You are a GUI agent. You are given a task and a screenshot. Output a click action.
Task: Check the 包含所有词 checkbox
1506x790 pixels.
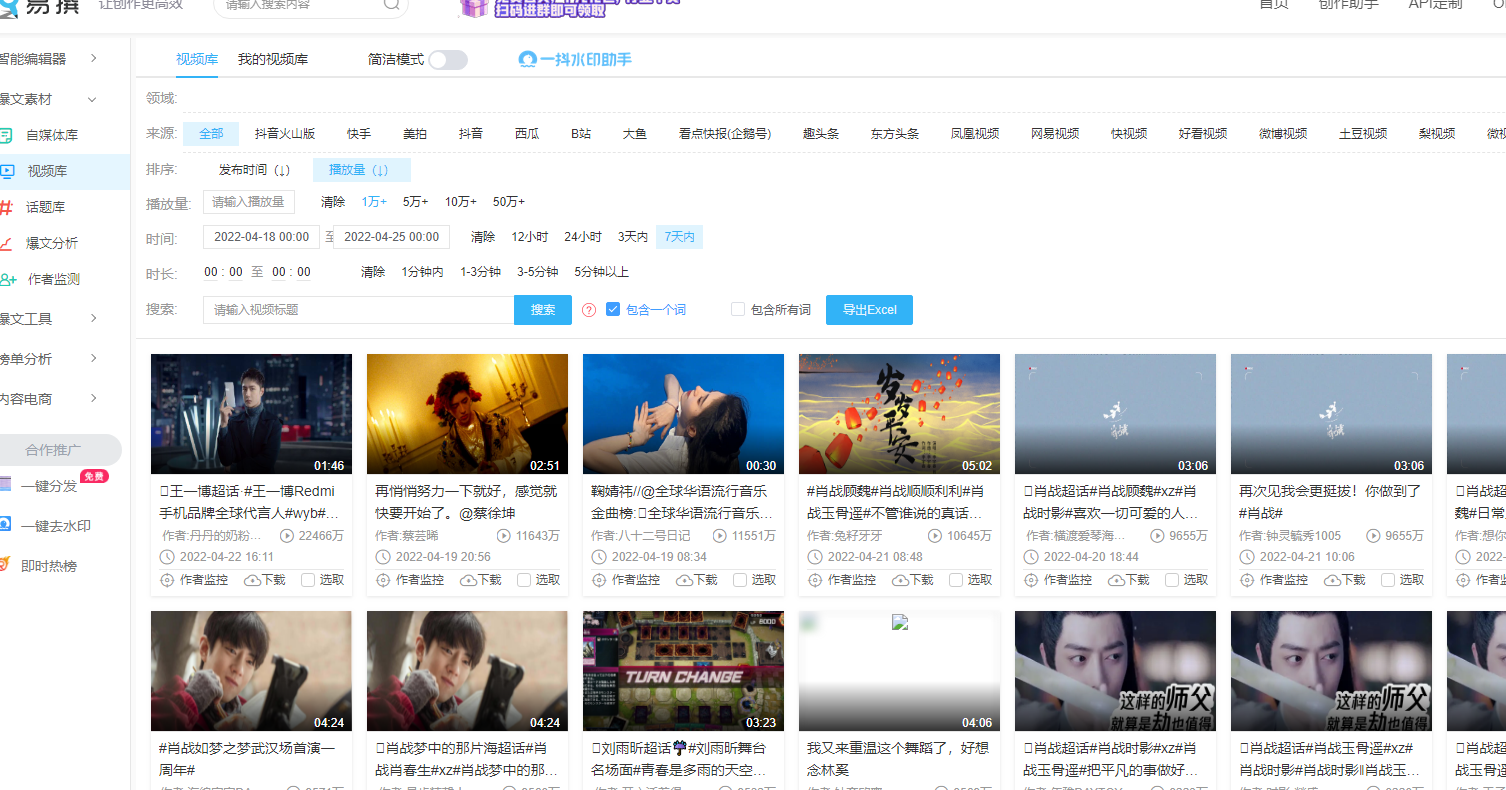(x=738, y=309)
